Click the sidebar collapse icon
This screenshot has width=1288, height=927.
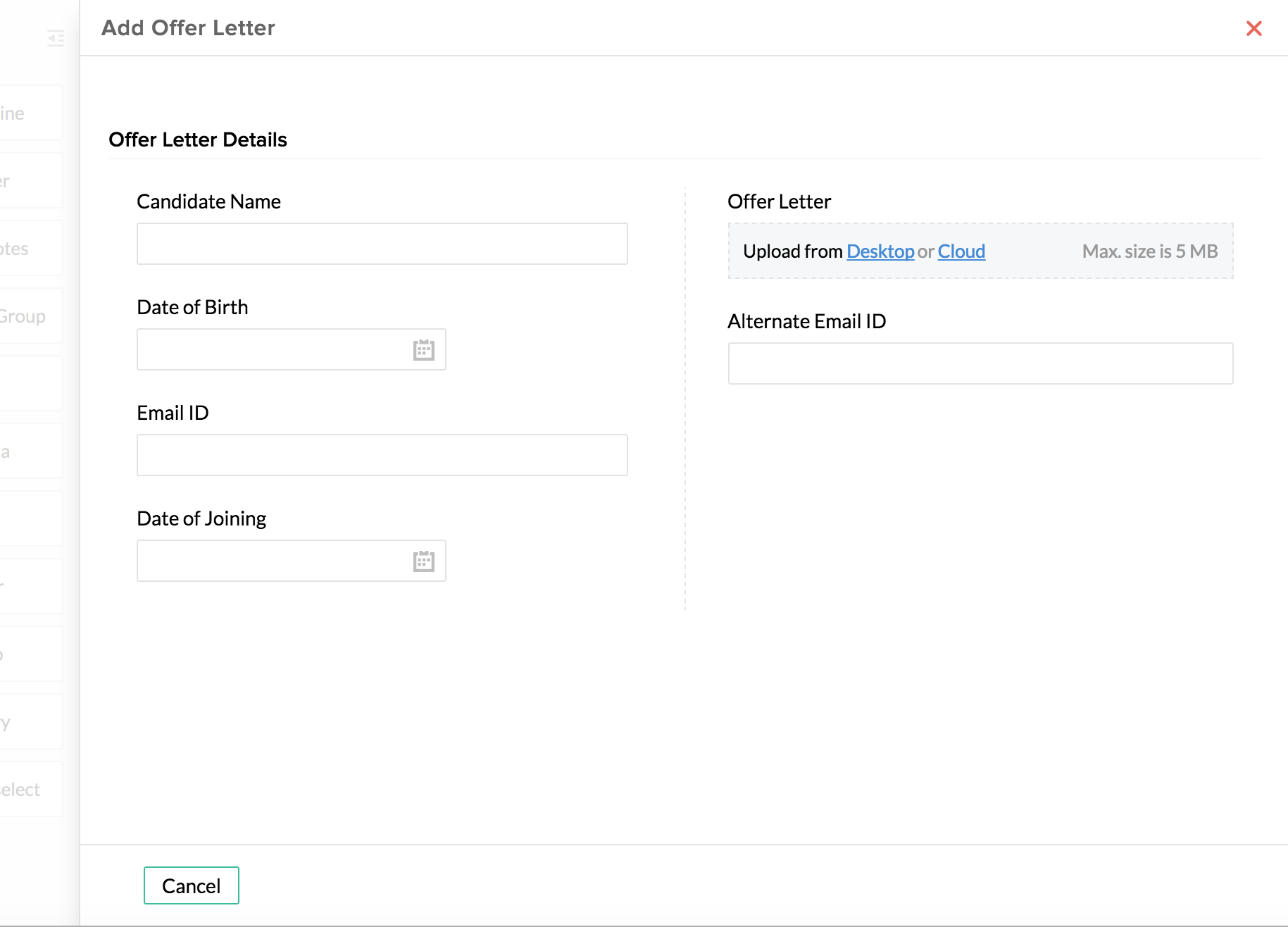[x=56, y=38]
